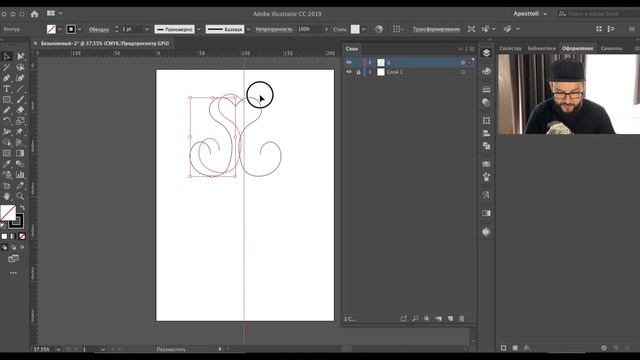Viewport: 640px width, 360px height.
Task: Set paint mode to None
Action: click(x=22, y=236)
